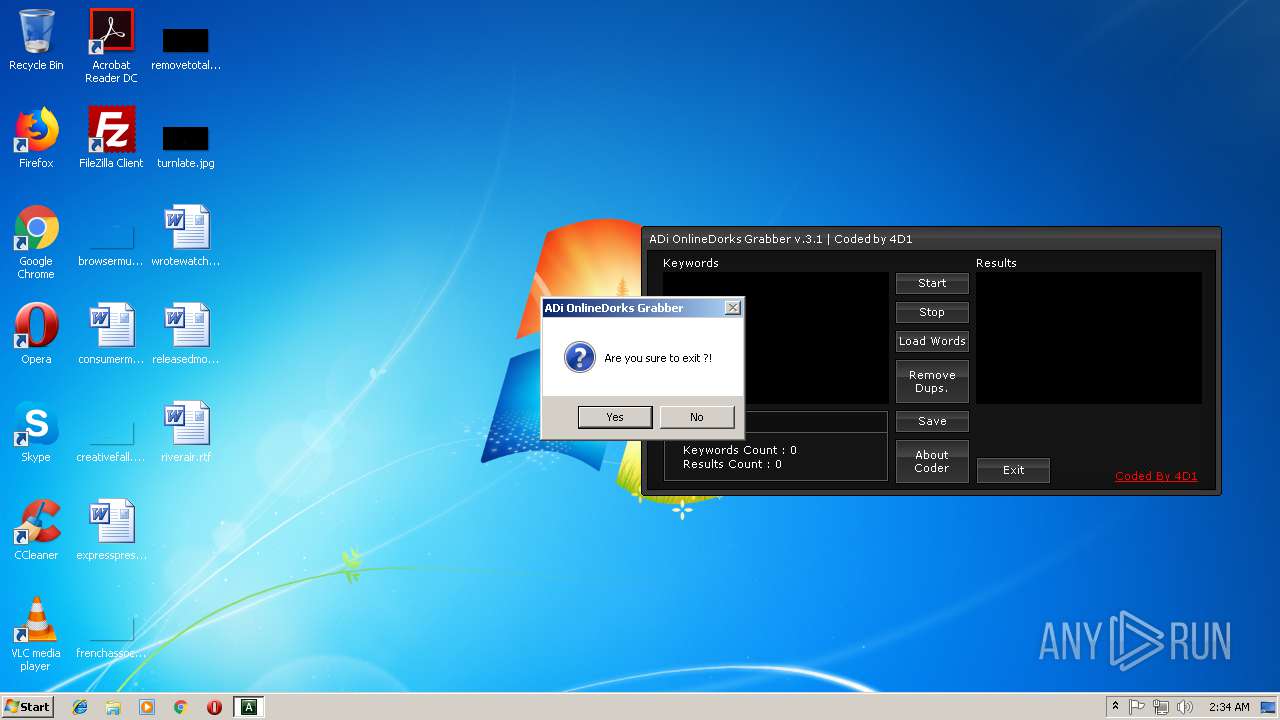Launch Opera from the desktop

(36, 334)
